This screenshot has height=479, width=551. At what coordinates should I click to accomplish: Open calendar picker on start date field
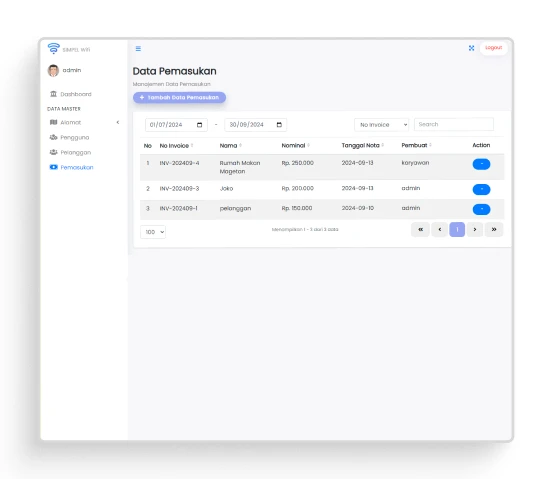click(200, 125)
